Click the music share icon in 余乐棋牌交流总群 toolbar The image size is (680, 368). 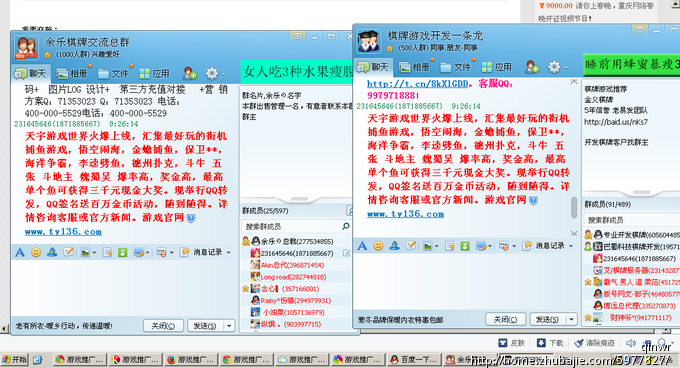(x=122, y=252)
